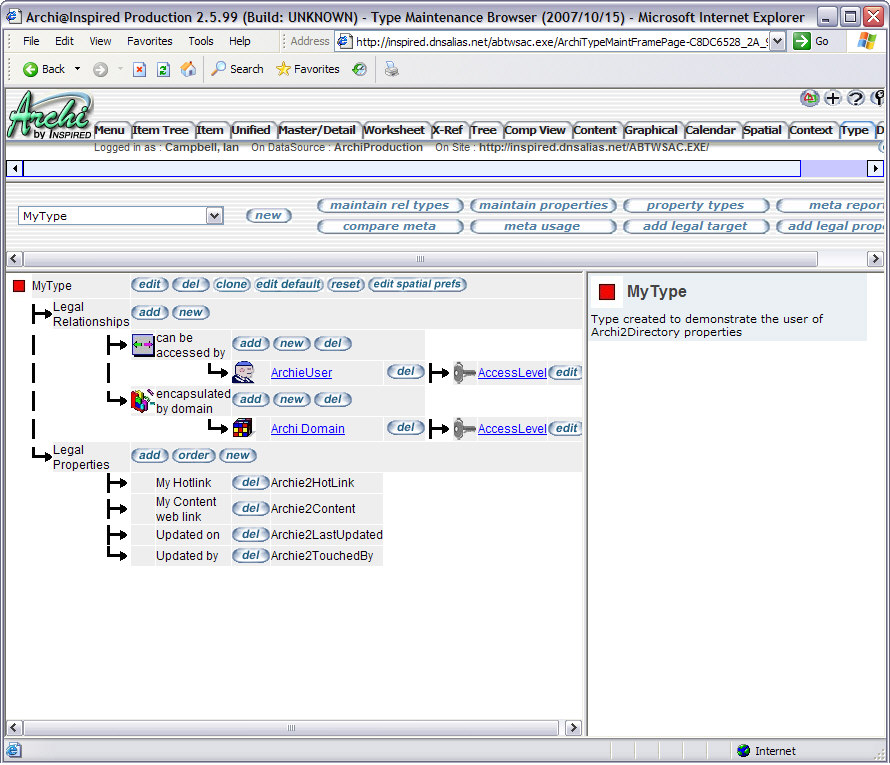
Task: Expand the Address bar URL dropdown
Action: tap(777, 41)
